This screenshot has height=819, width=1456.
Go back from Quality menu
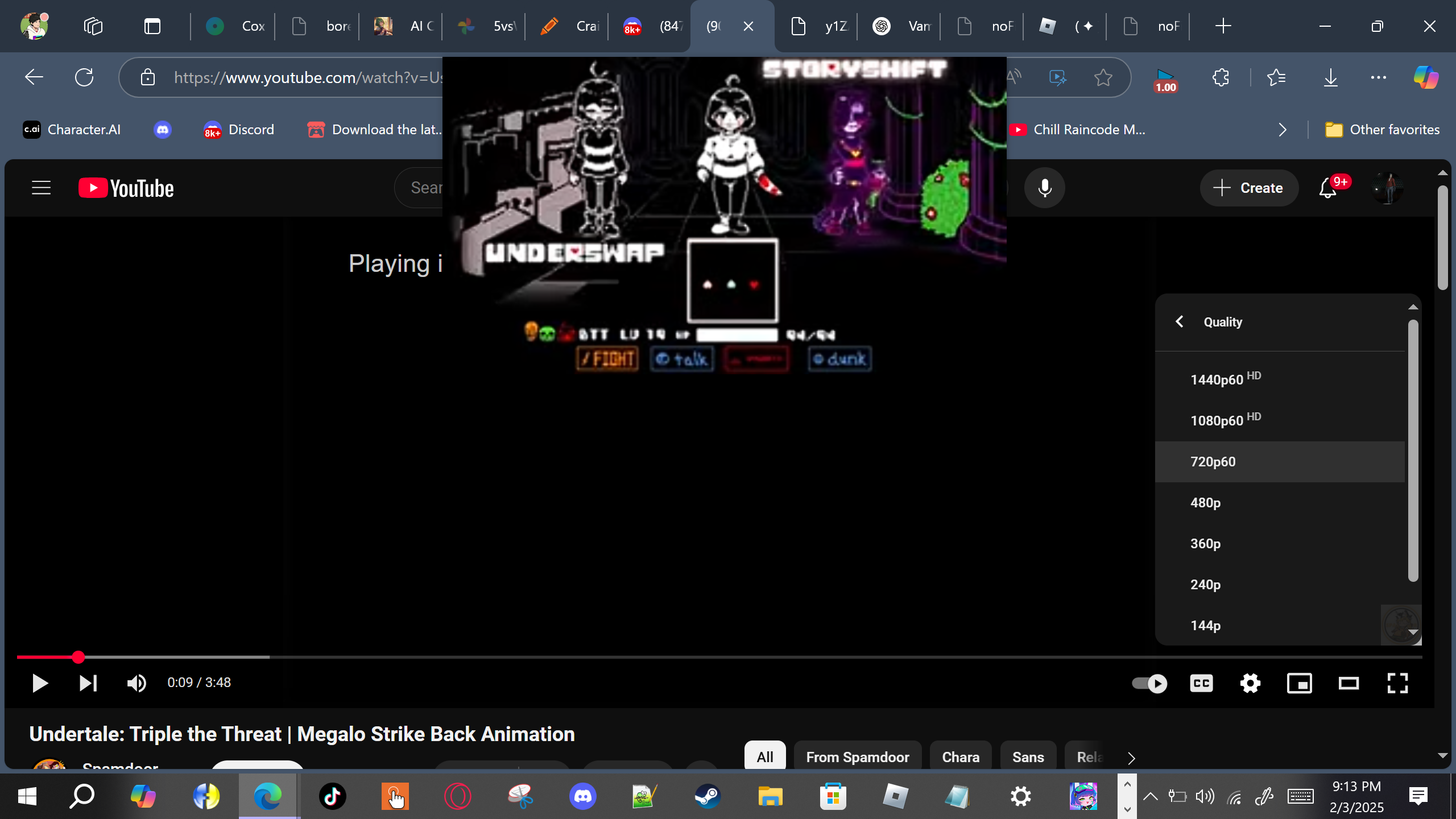[x=1180, y=322]
